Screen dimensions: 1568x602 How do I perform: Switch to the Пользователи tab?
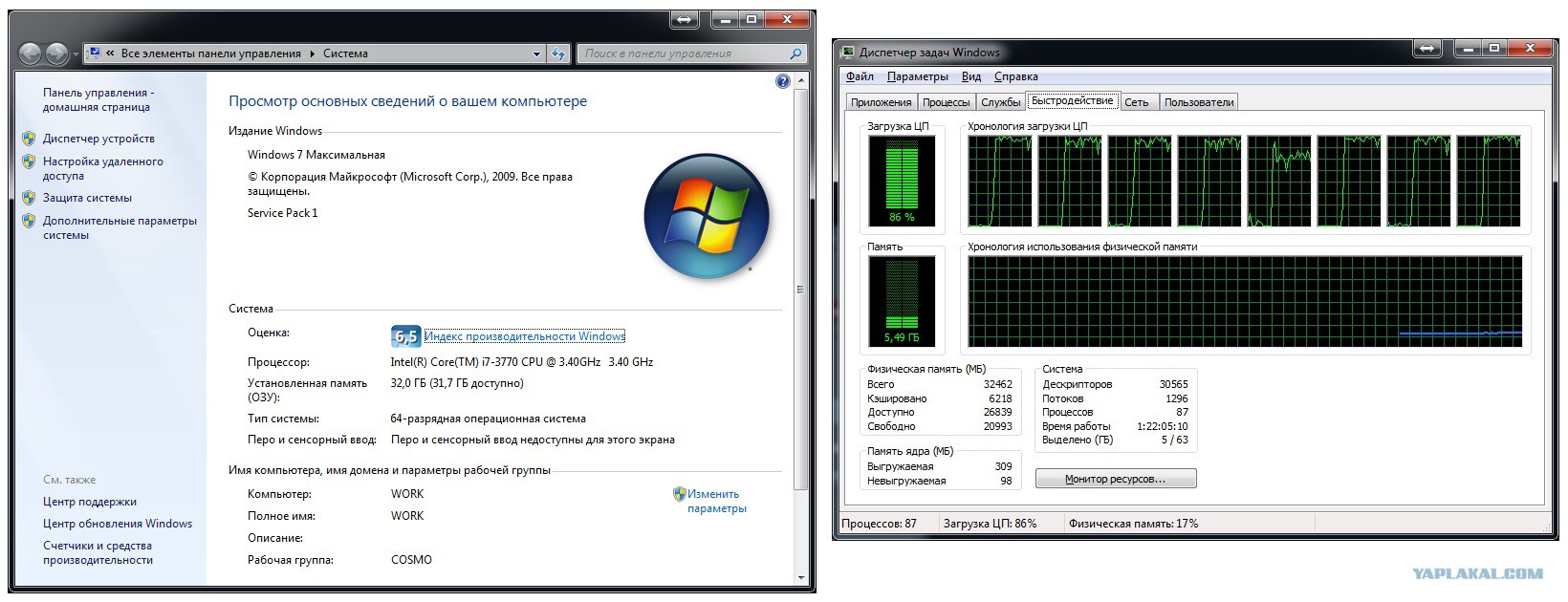1199,102
